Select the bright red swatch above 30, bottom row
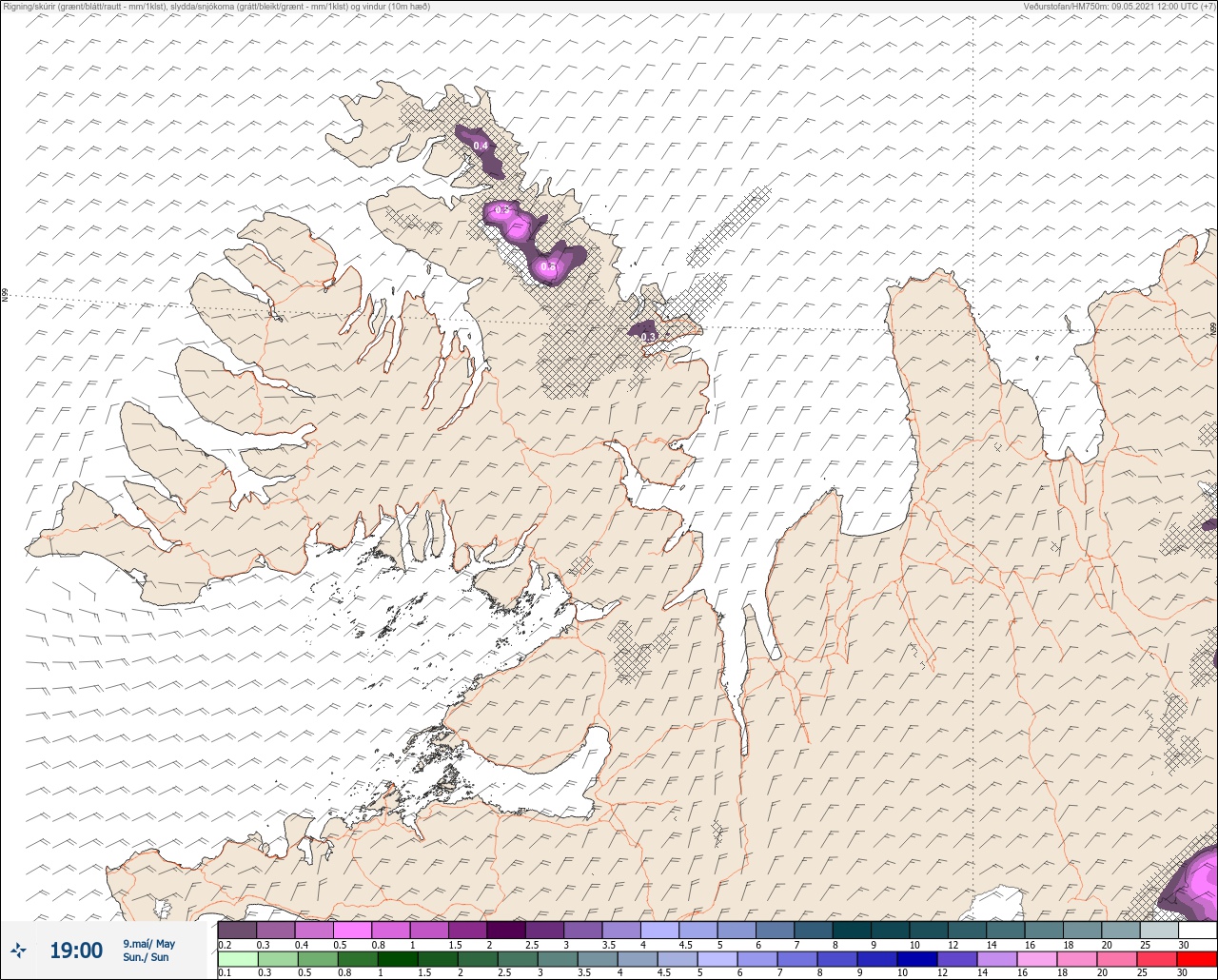Viewport: 1218px width, 980px height. (x=1197, y=957)
